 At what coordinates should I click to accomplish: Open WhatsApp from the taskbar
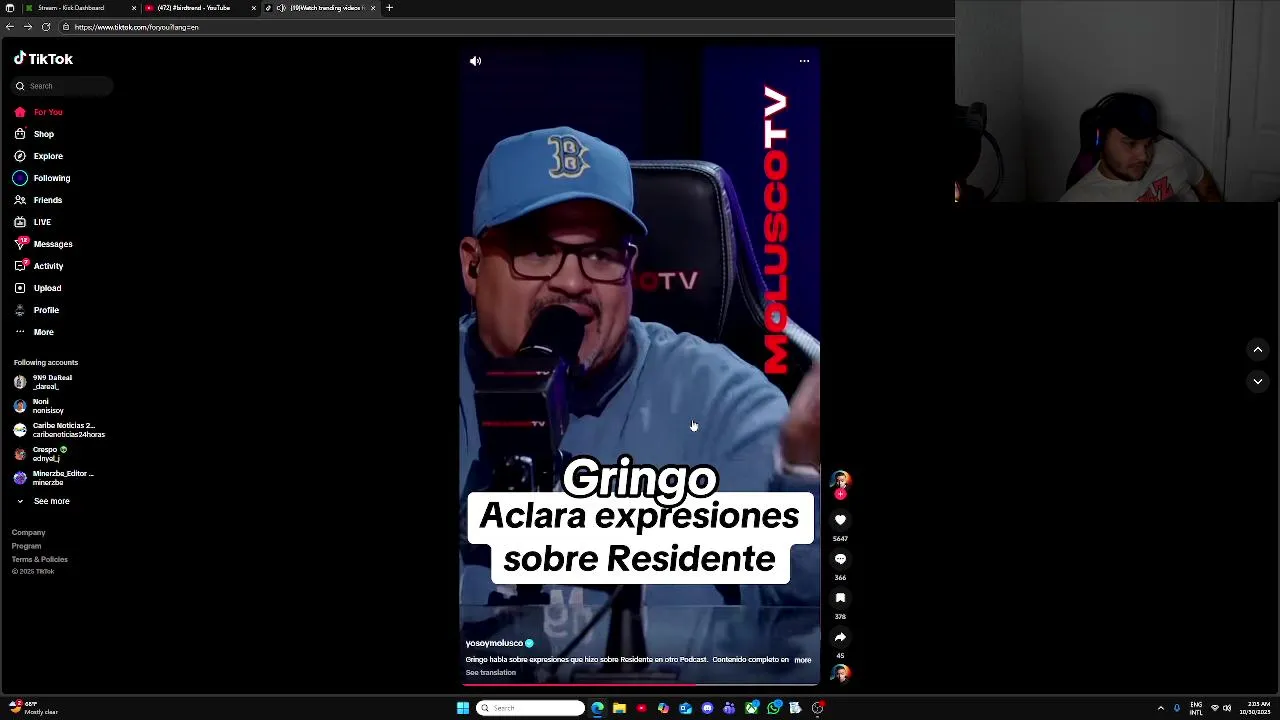click(x=773, y=708)
